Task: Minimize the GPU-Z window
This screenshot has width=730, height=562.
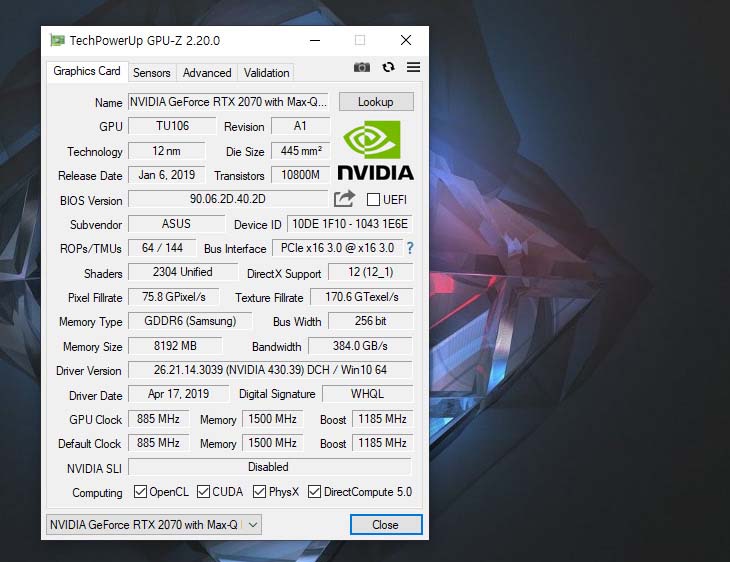Action: tap(315, 41)
